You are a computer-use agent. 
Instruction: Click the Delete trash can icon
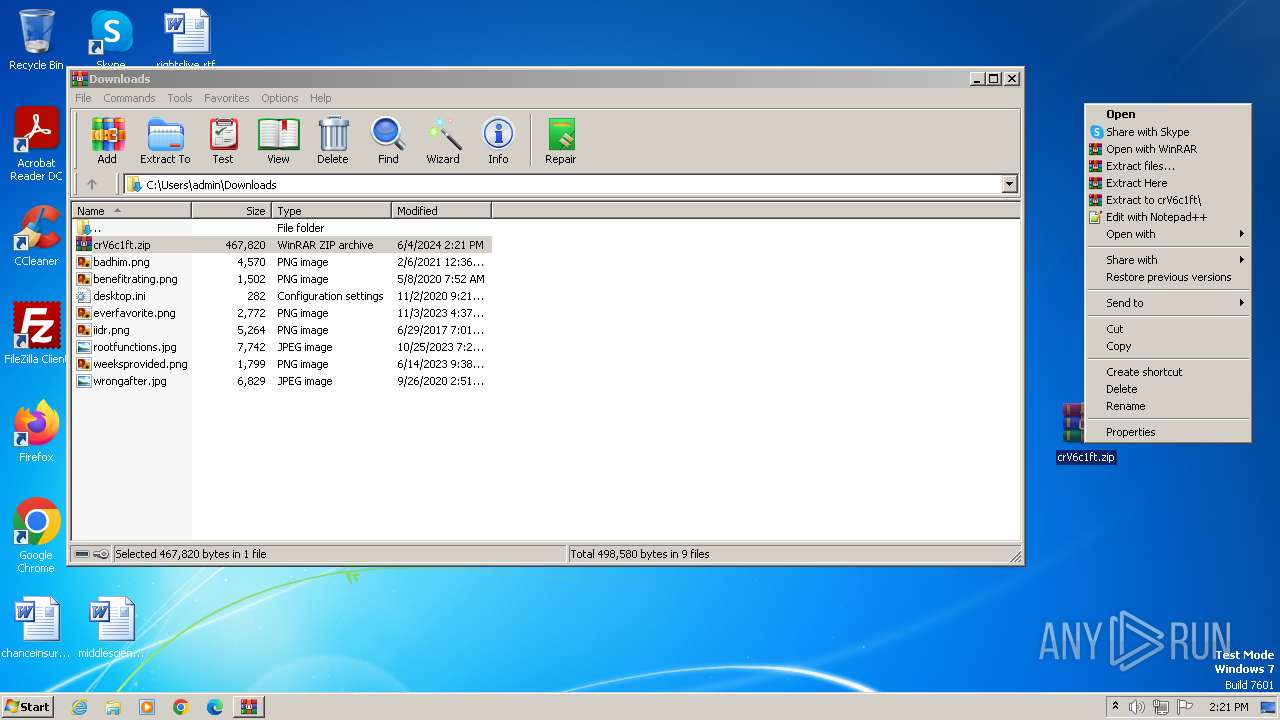click(x=333, y=140)
